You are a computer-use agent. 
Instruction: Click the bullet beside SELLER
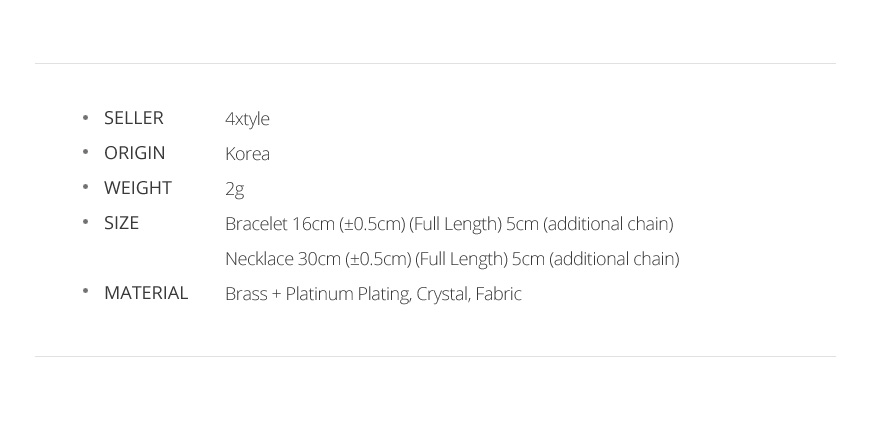point(85,117)
